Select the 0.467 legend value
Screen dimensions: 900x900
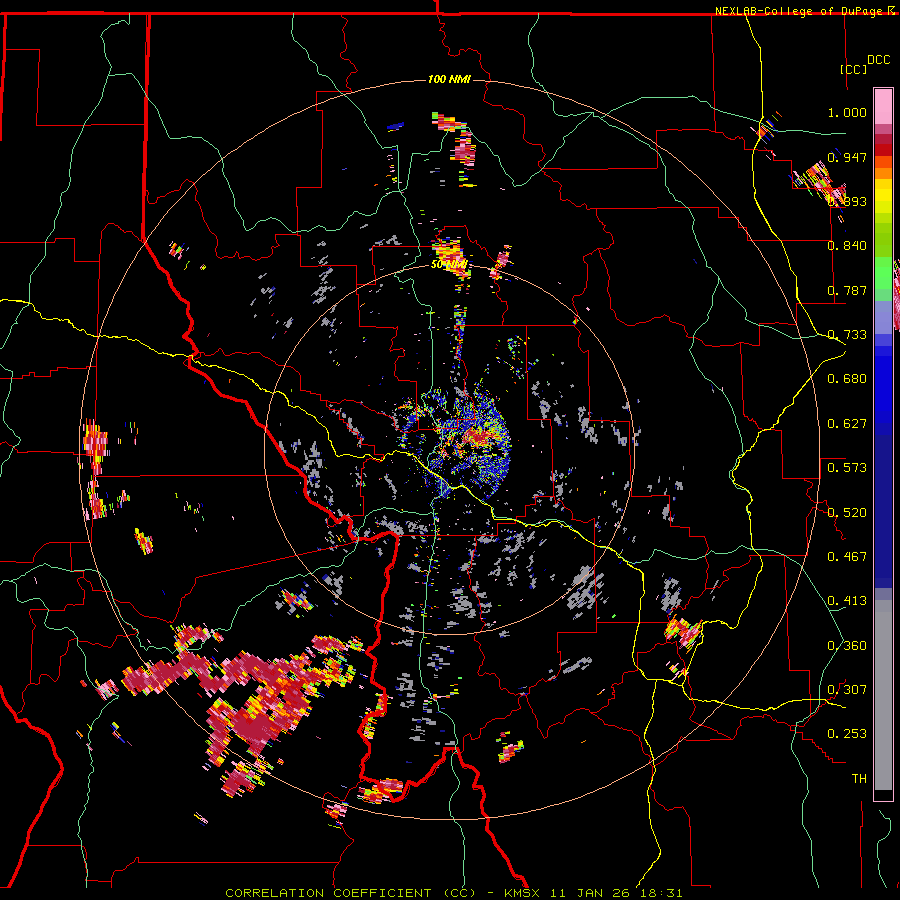pyautogui.click(x=847, y=557)
